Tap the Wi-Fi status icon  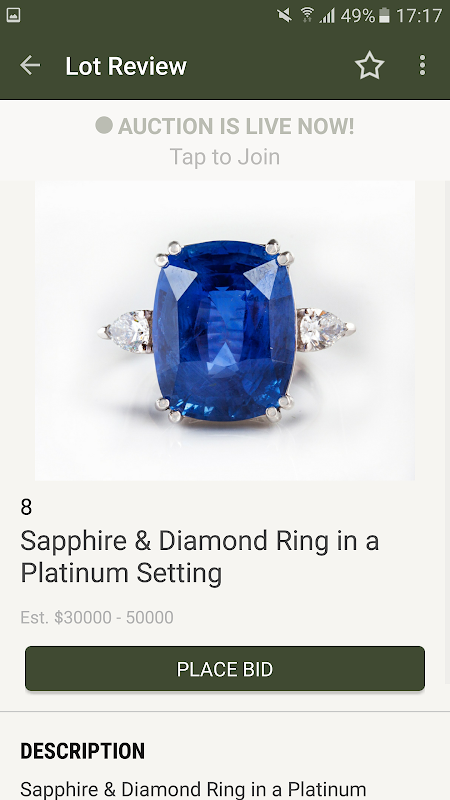click(x=307, y=15)
